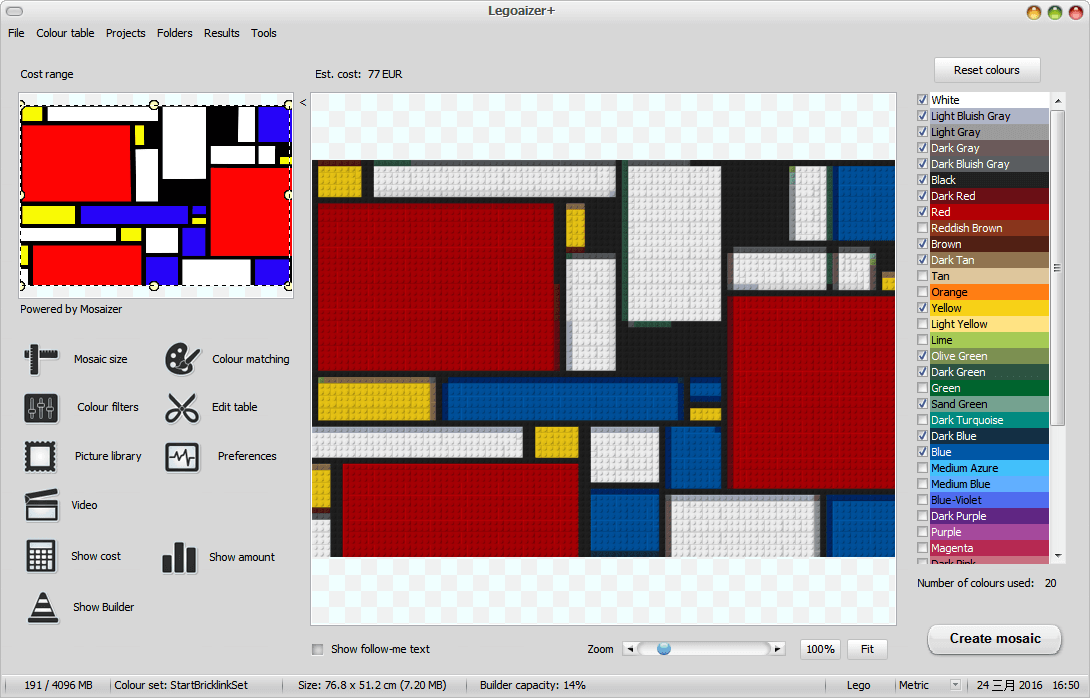1090x698 pixels.
Task: Tick the Show follow-me text checkbox
Action: tap(318, 649)
